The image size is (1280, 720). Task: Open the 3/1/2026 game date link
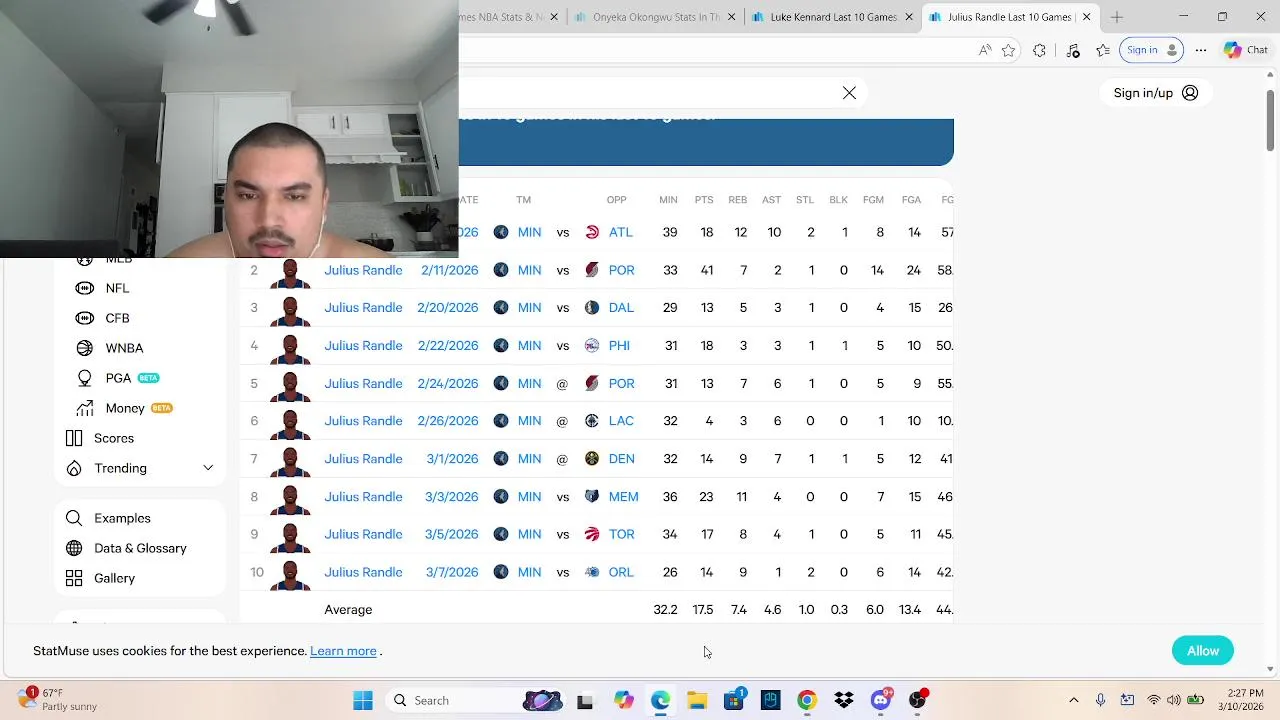click(x=452, y=459)
